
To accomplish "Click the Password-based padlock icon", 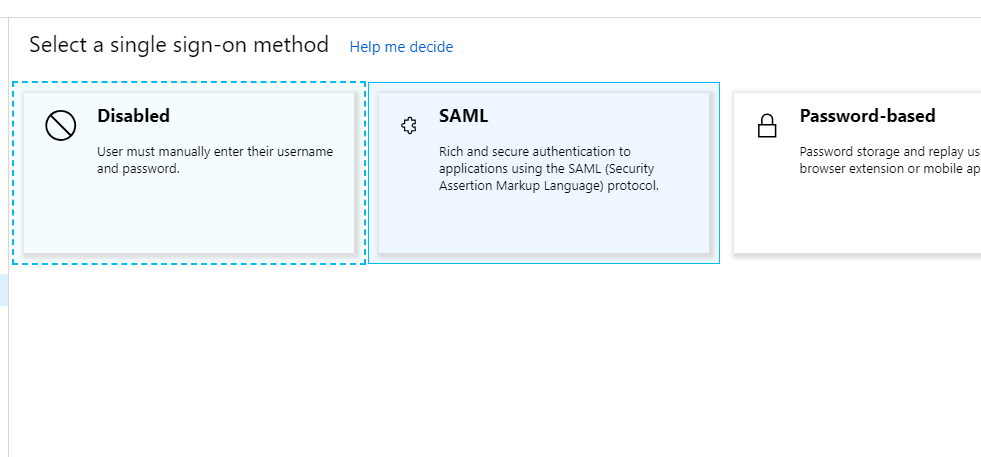I will tap(767, 126).
